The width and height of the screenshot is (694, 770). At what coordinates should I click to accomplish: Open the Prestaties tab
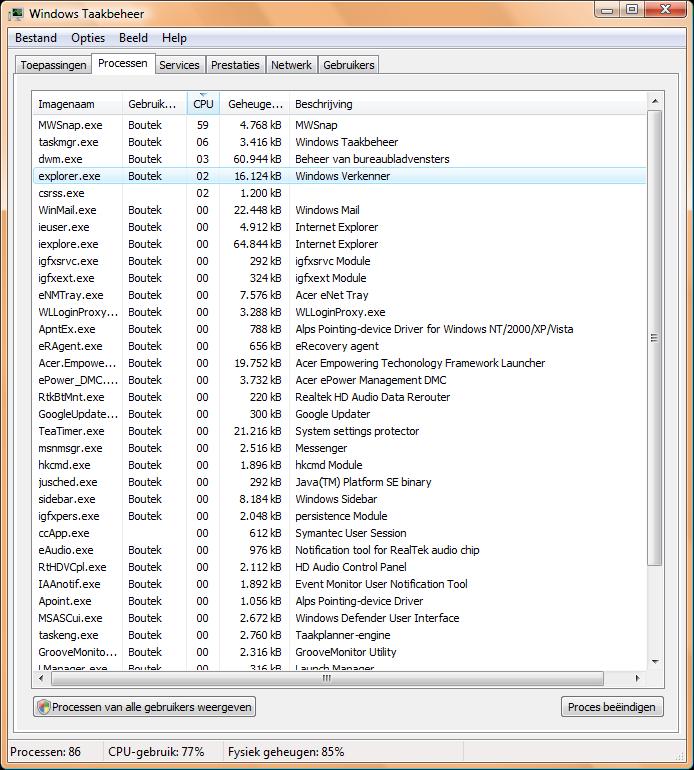[x=235, y=65]
